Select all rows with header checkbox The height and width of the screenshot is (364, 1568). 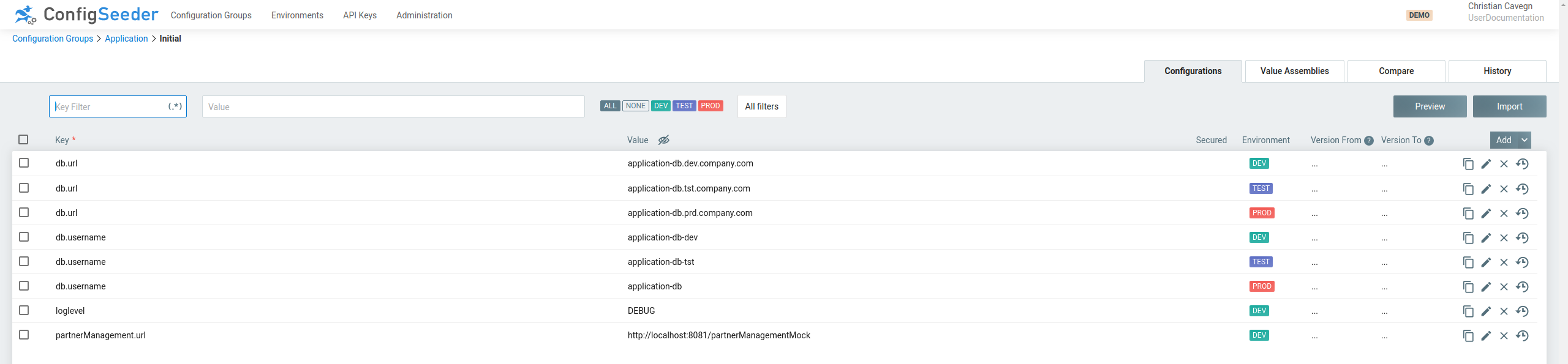click(23, 139)
